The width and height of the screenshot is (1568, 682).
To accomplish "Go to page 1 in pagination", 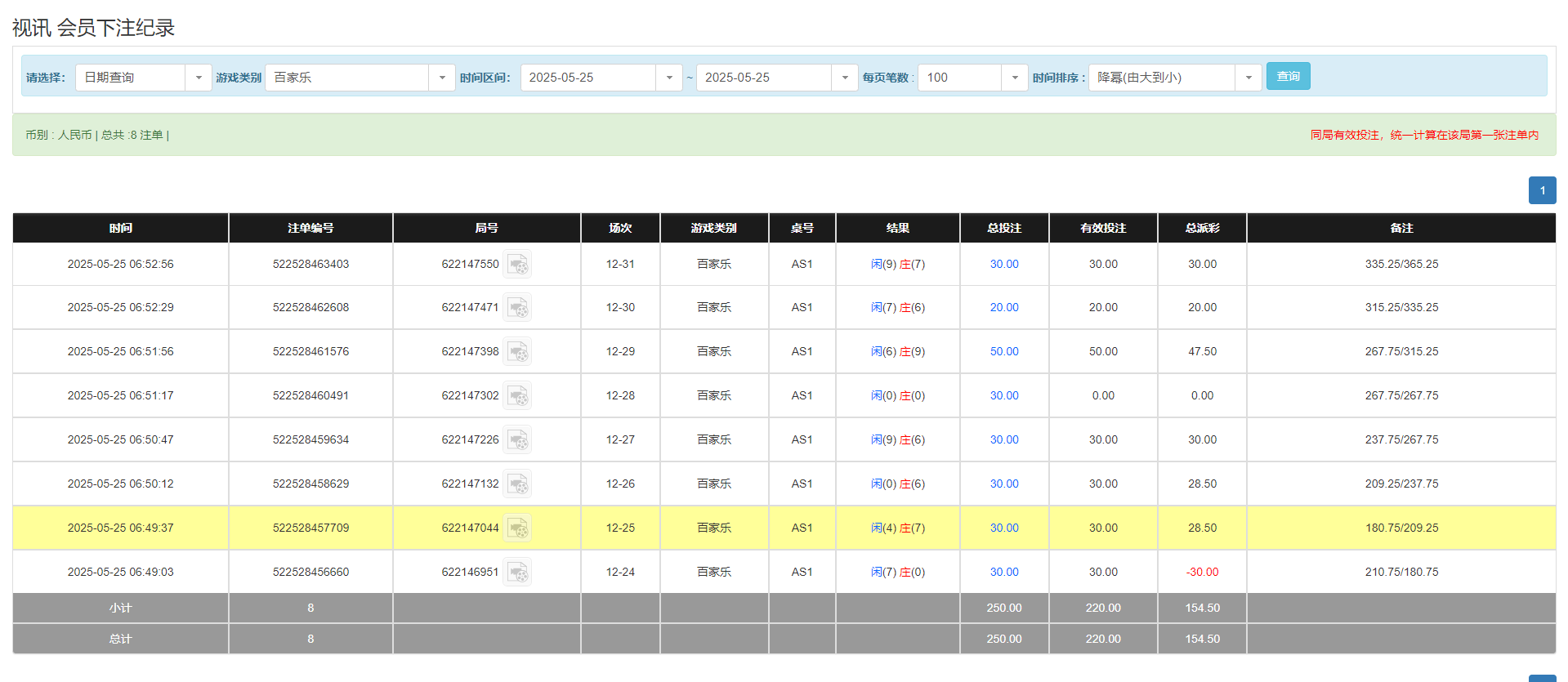I will (x=1542, y=190).
